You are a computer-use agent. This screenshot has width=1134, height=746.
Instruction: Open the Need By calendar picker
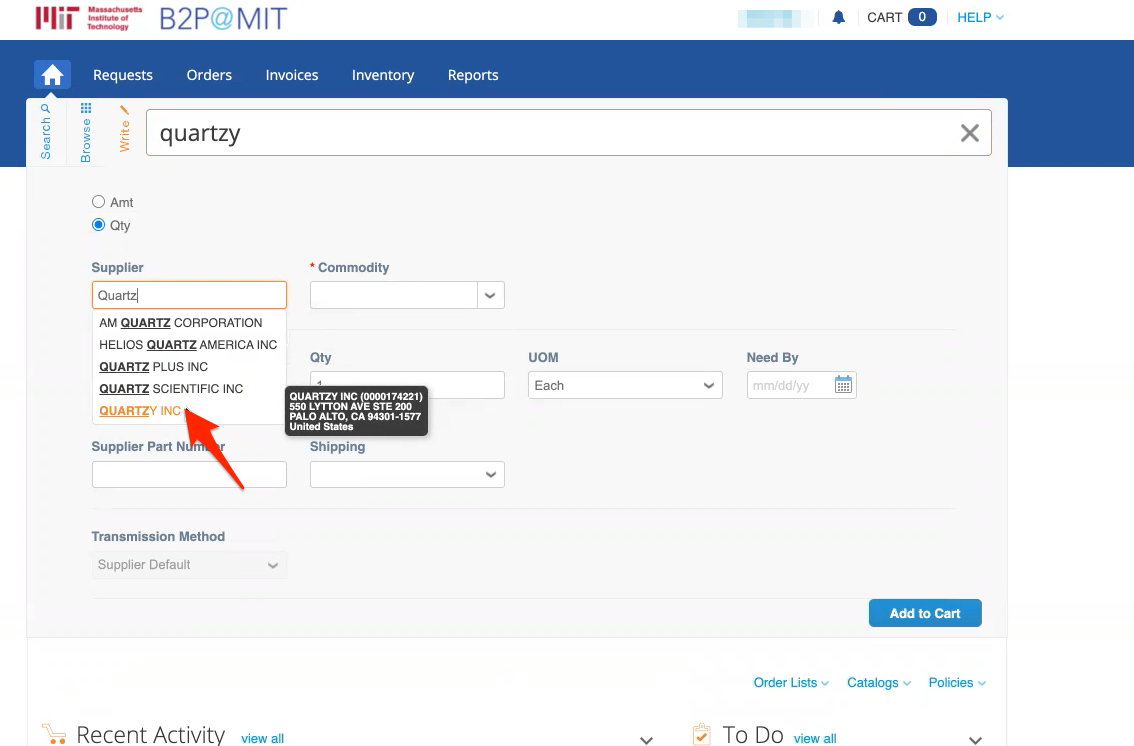[843, 385]
